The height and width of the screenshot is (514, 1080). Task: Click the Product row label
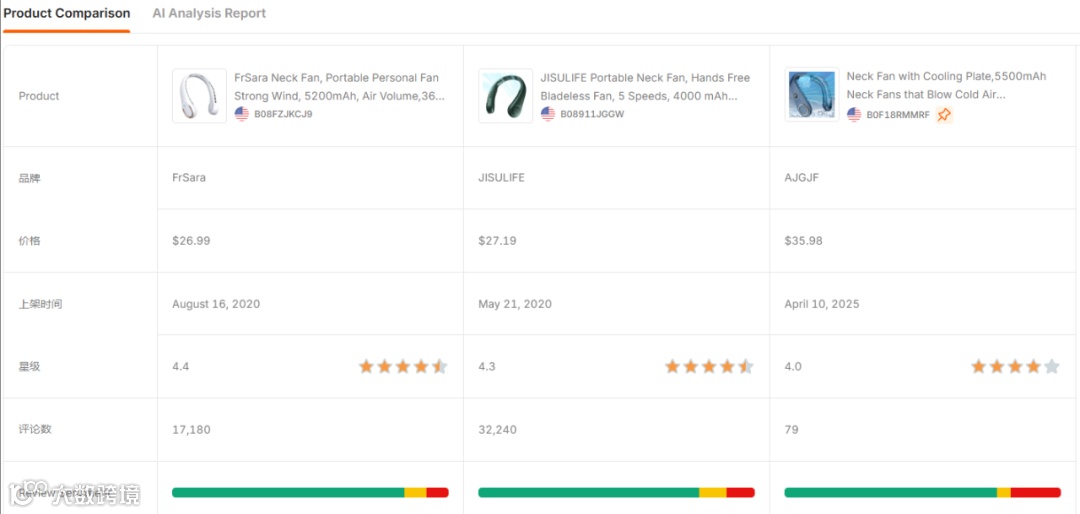39,96
